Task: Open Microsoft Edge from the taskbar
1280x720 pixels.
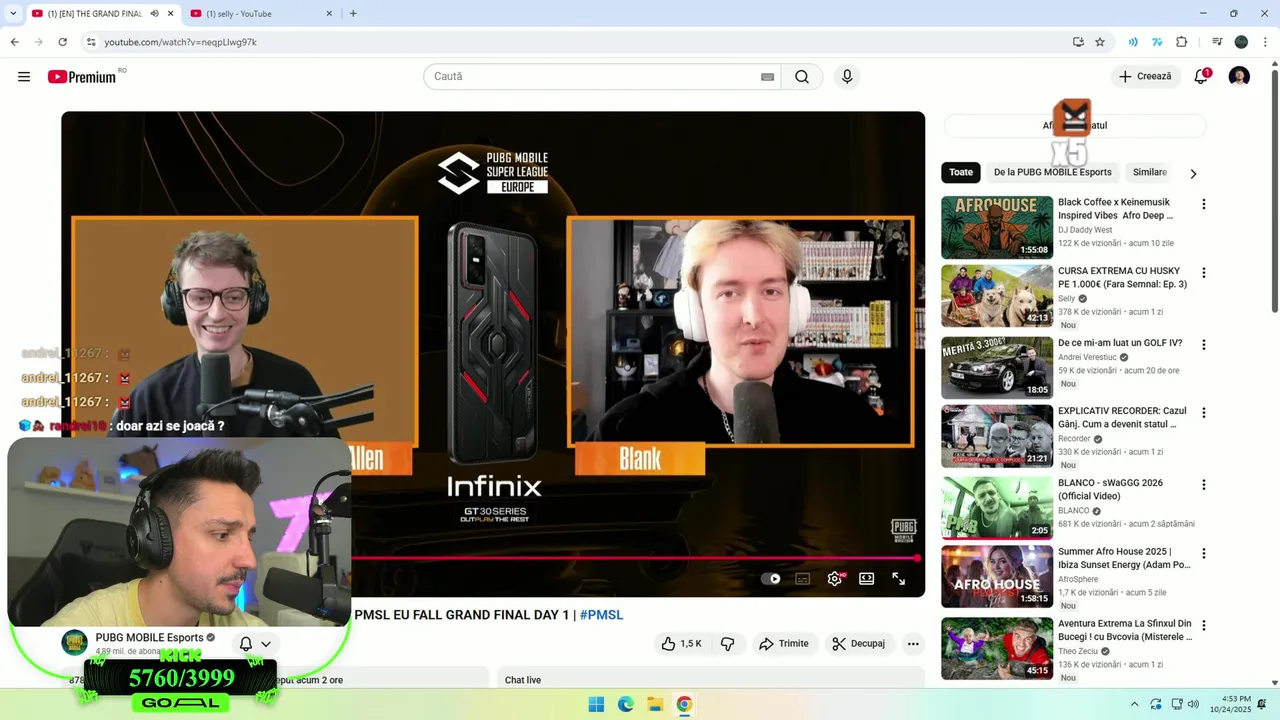Action: click(x=625, y=704)
